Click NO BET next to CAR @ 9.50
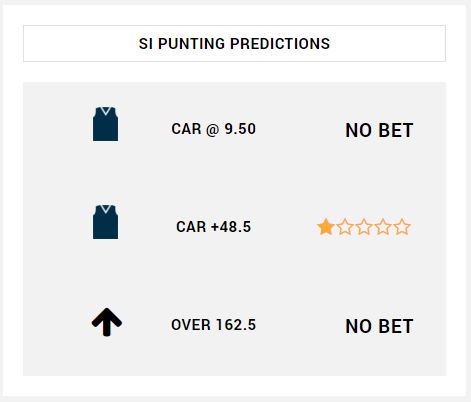The image size is (471, 402). pos(379,130)
